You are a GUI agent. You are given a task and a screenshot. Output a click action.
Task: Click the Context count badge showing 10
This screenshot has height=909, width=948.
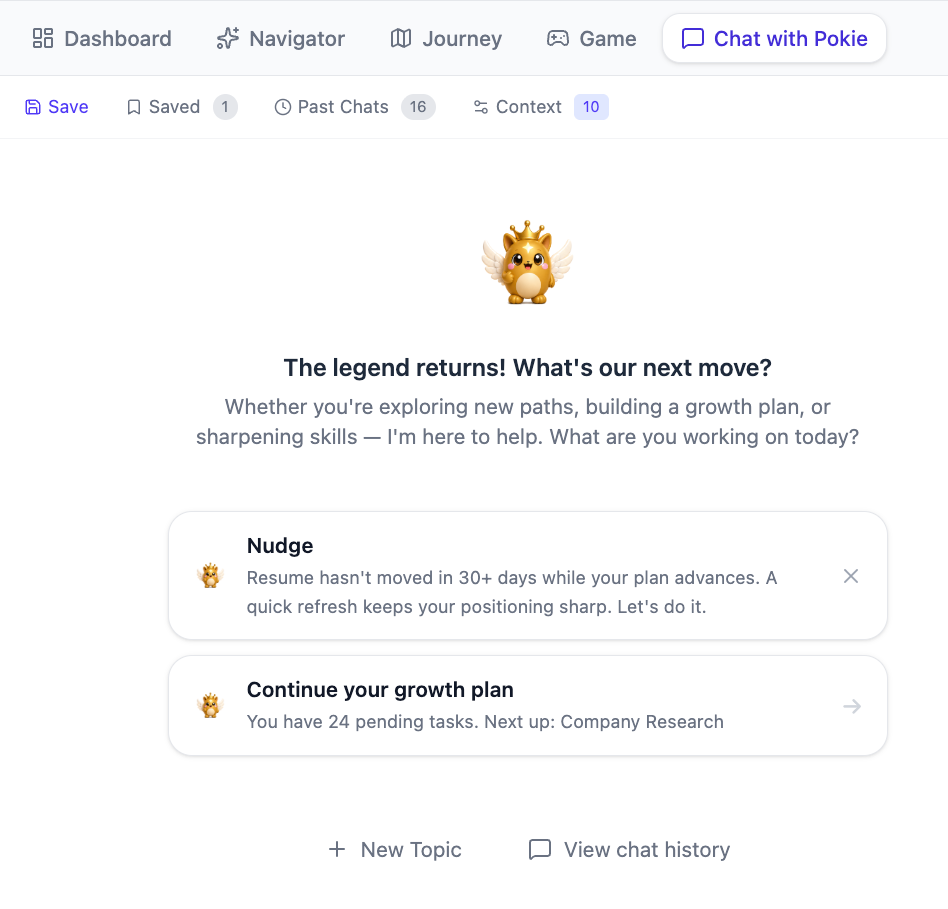point(591,107)
